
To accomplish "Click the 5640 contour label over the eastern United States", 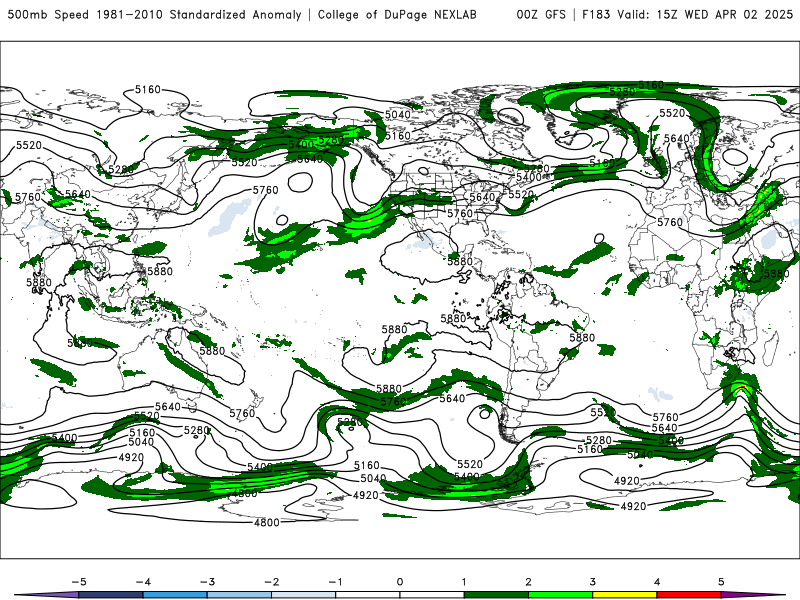I will [482, 196].
